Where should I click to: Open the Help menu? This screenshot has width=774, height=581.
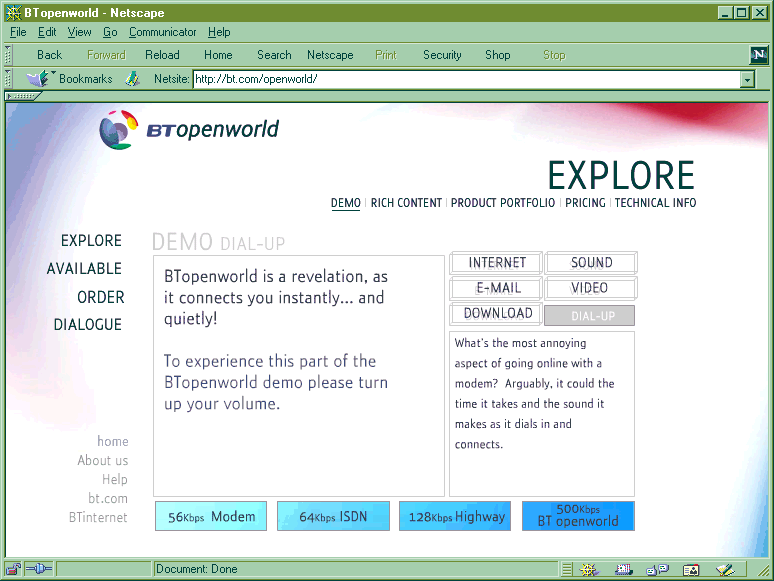click(x=219, y=32)
